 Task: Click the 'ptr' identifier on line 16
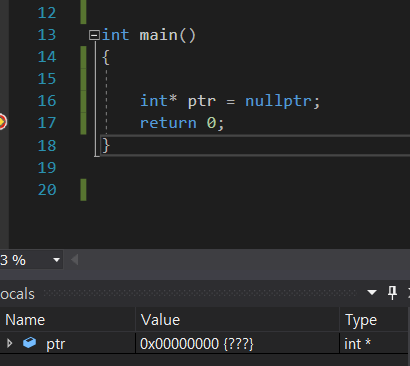tap(202, 102)
